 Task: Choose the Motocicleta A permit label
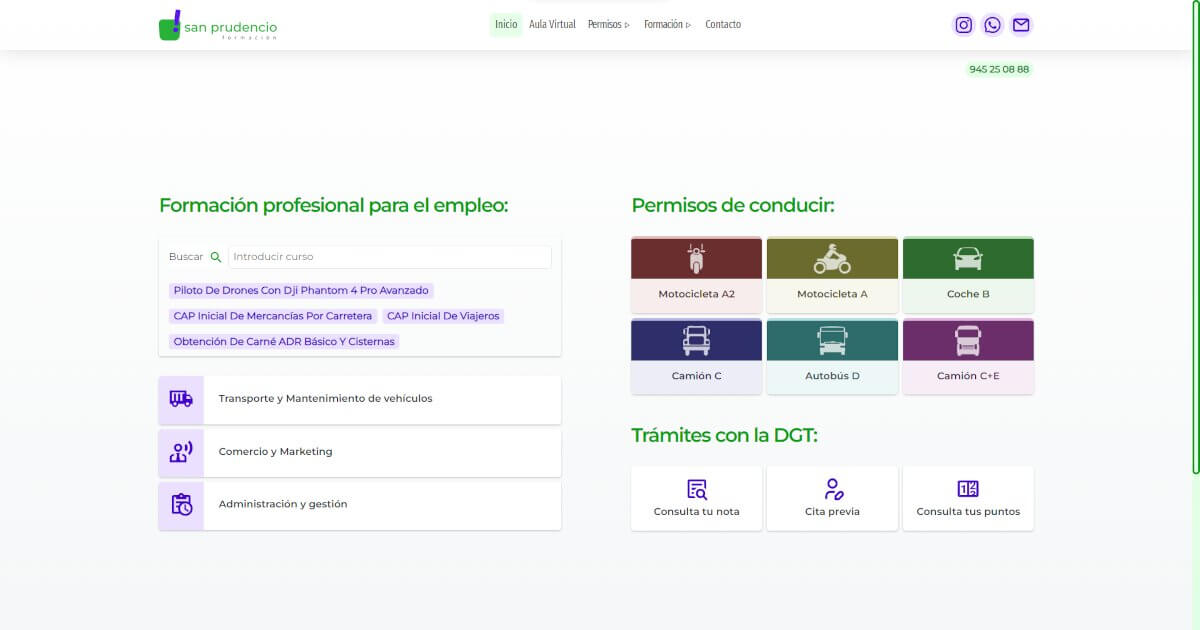tap(832, 295)
